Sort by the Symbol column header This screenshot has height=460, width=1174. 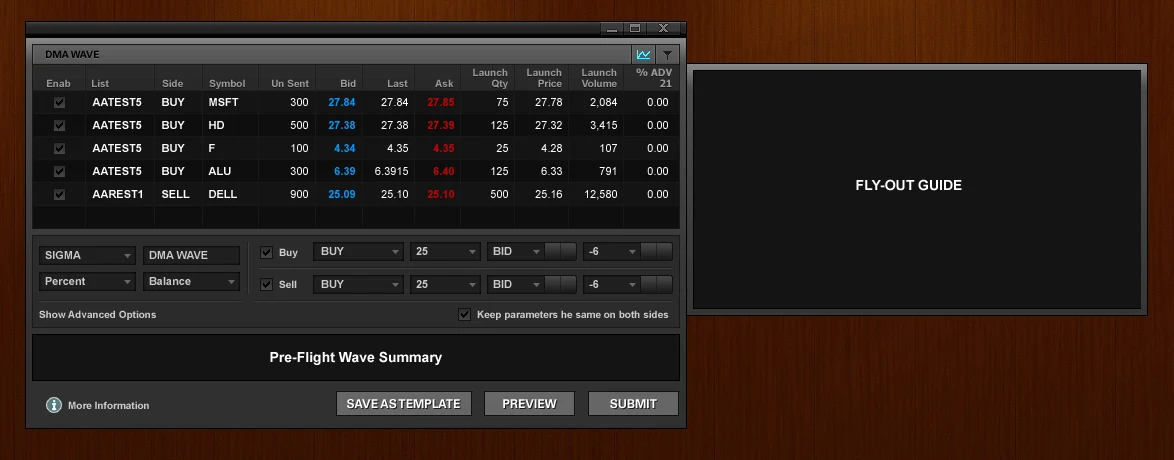pyautogui.click(x=227, y=83)
